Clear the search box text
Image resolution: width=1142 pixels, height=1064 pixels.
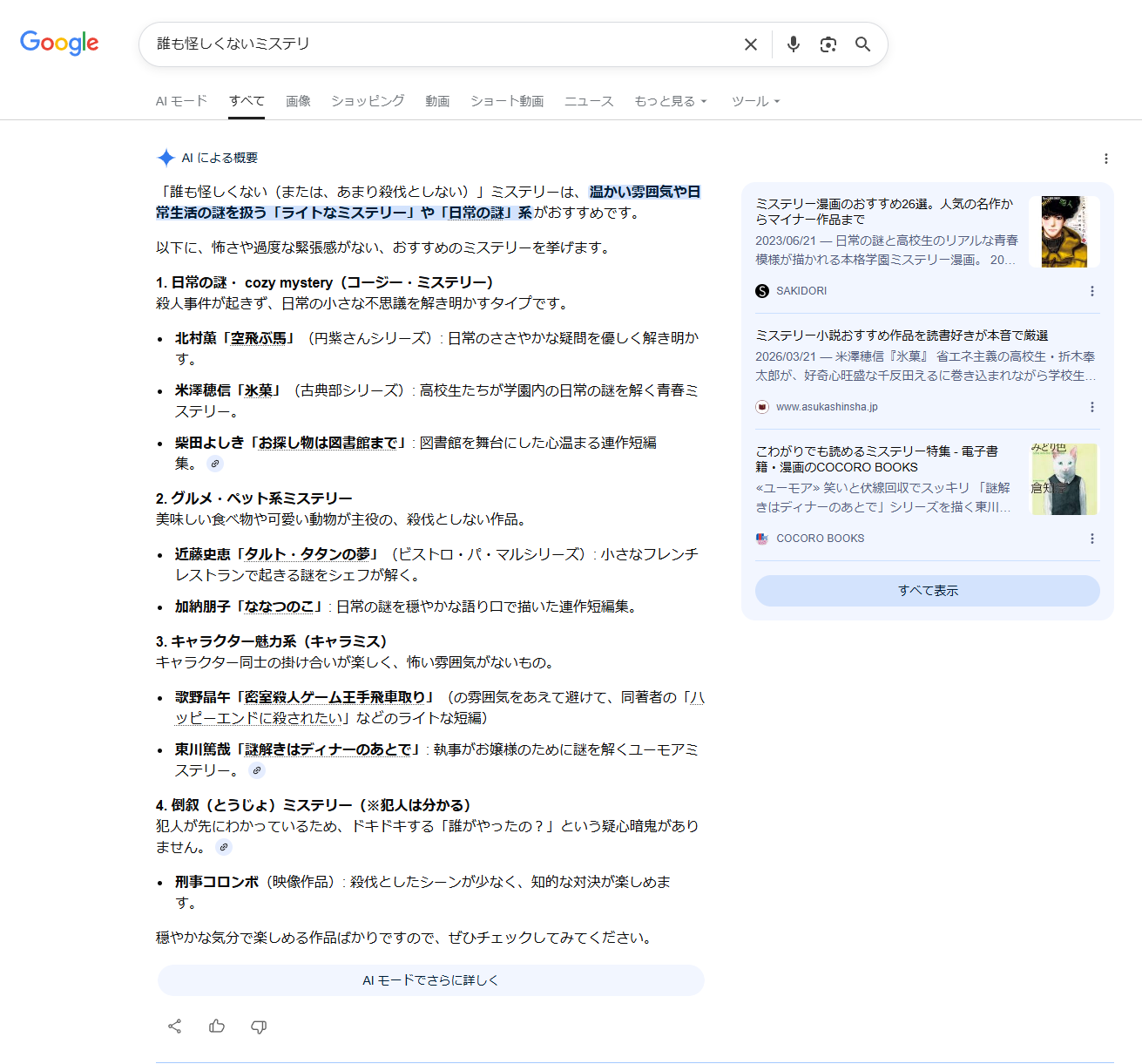[750, 44]
